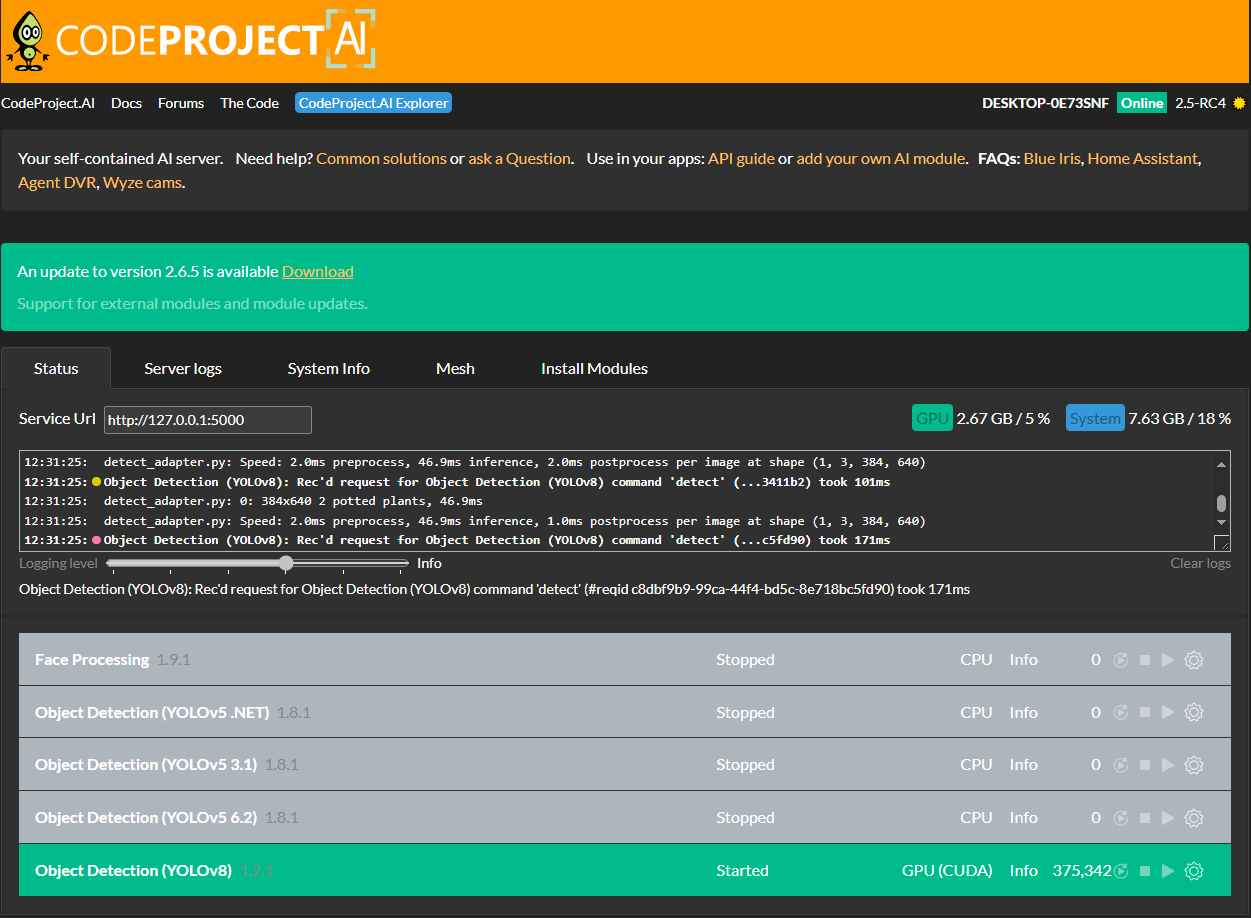Open Info for YOLOv5 .NET

[1024, 713]
